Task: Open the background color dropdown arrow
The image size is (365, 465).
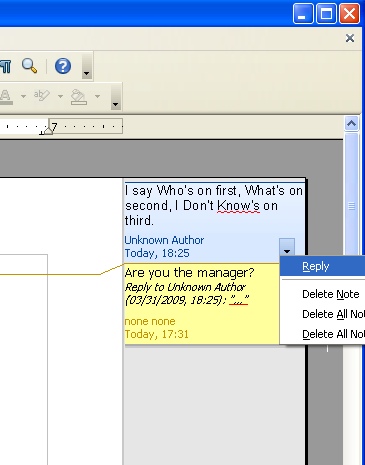Action: (97, 96)
